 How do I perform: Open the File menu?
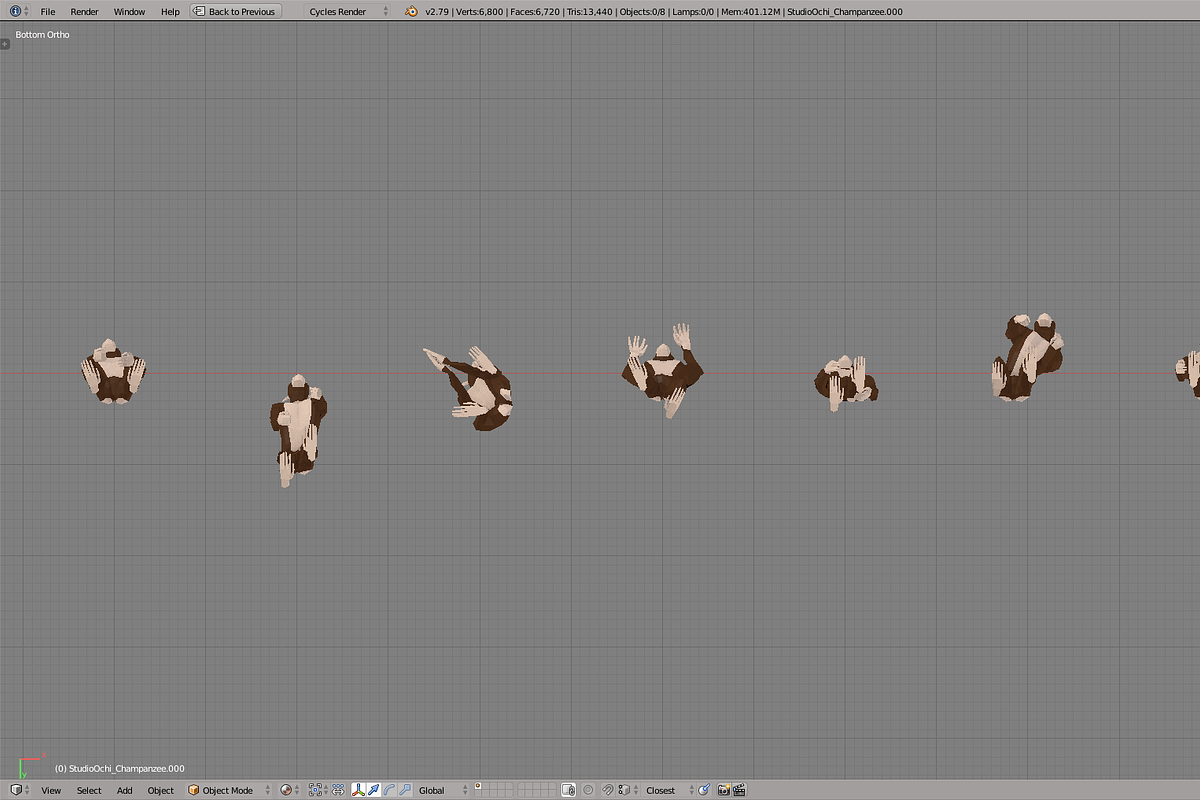pyautogui.click(x=48, y=11)
